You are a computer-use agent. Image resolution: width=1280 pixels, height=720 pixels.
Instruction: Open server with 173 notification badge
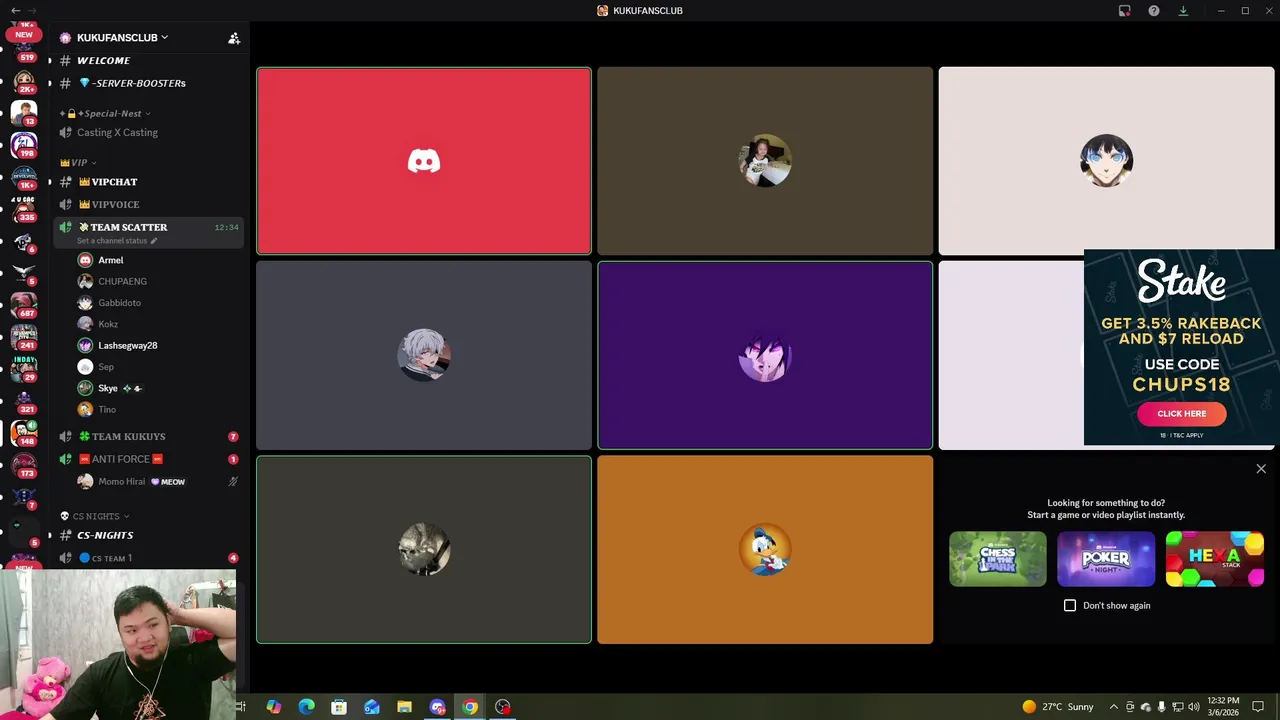(23, 464)
